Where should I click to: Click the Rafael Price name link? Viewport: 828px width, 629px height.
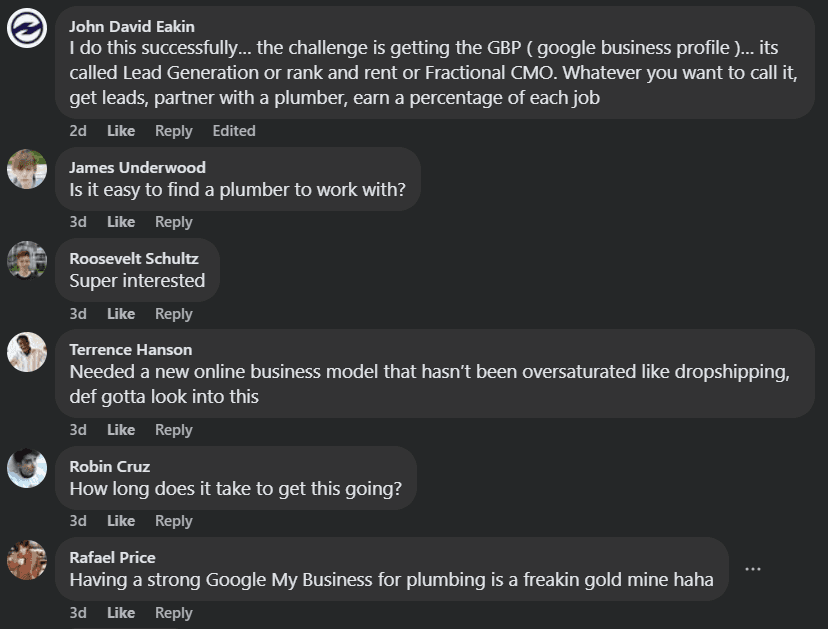point(112,557)
